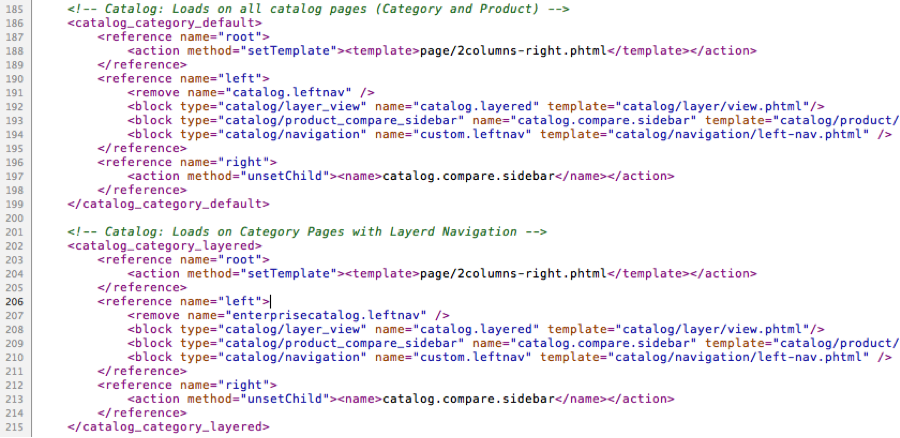
Task: Click name="catalog.compare.sidebar" on line 209
Action: tap(585, 343)
